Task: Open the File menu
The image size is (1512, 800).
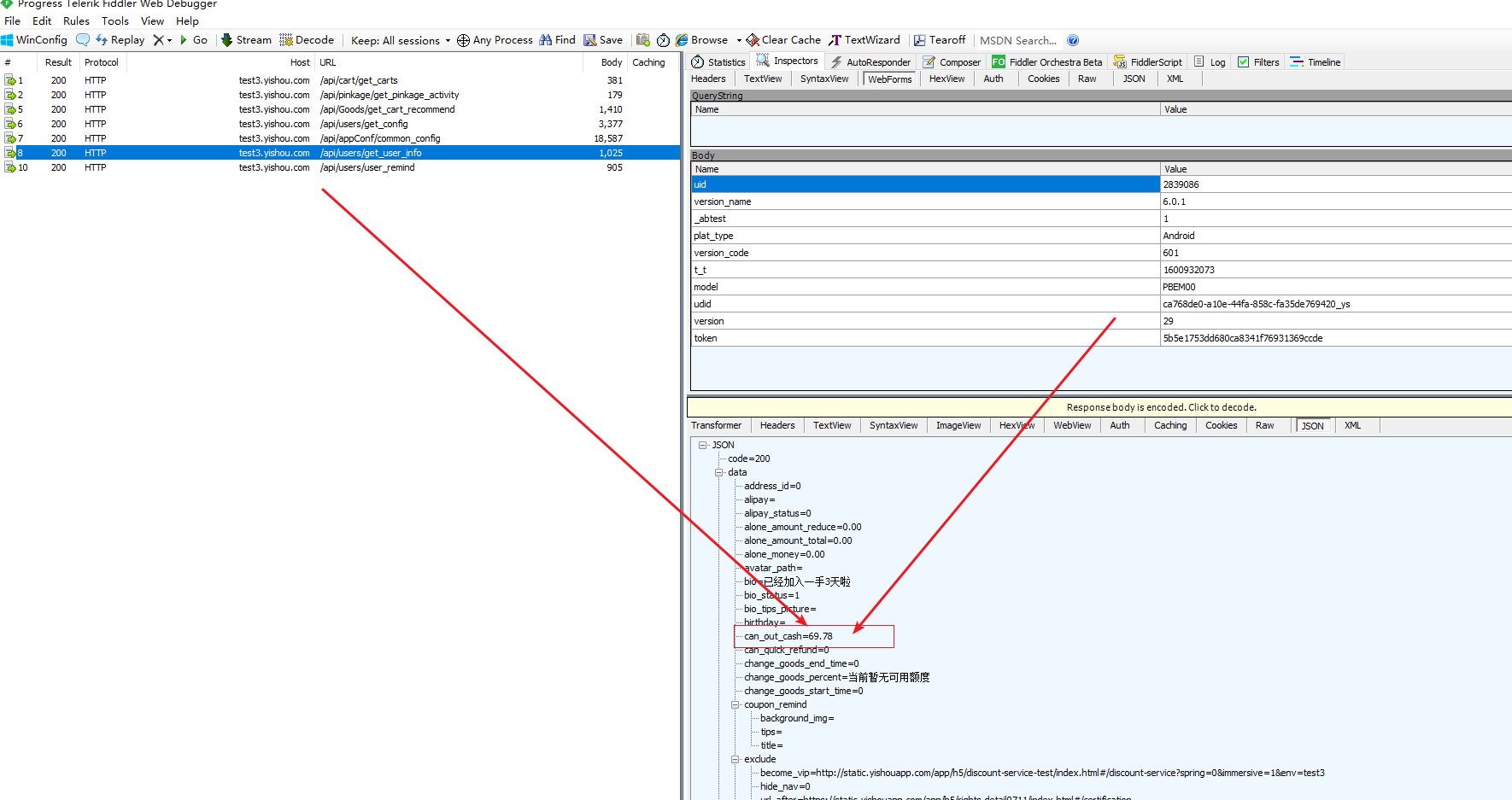Action: coord(12,20)
